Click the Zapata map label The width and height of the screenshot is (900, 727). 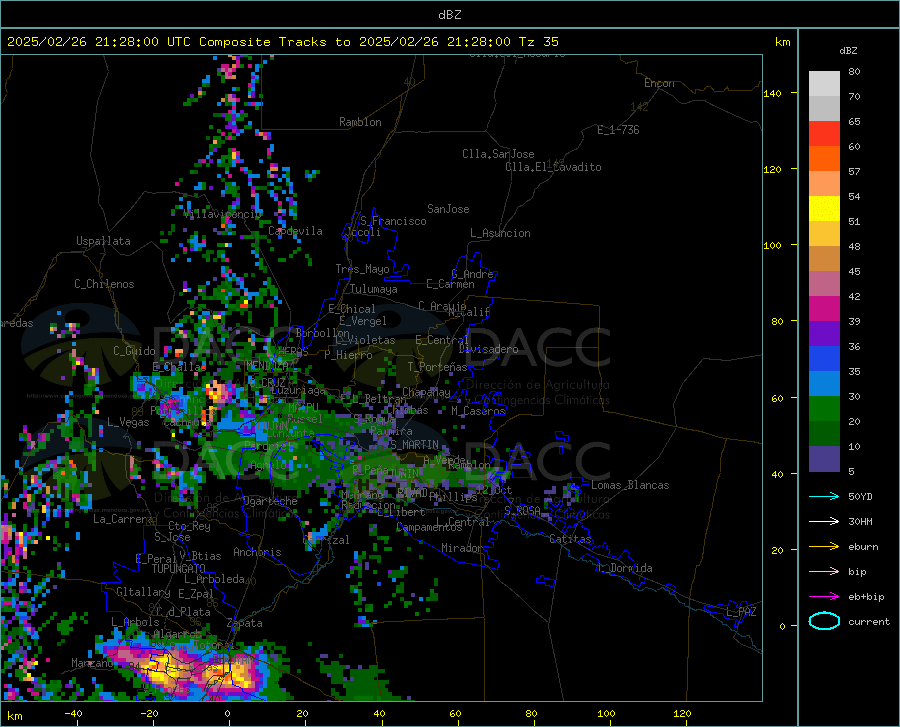click(x=245, y=623)
